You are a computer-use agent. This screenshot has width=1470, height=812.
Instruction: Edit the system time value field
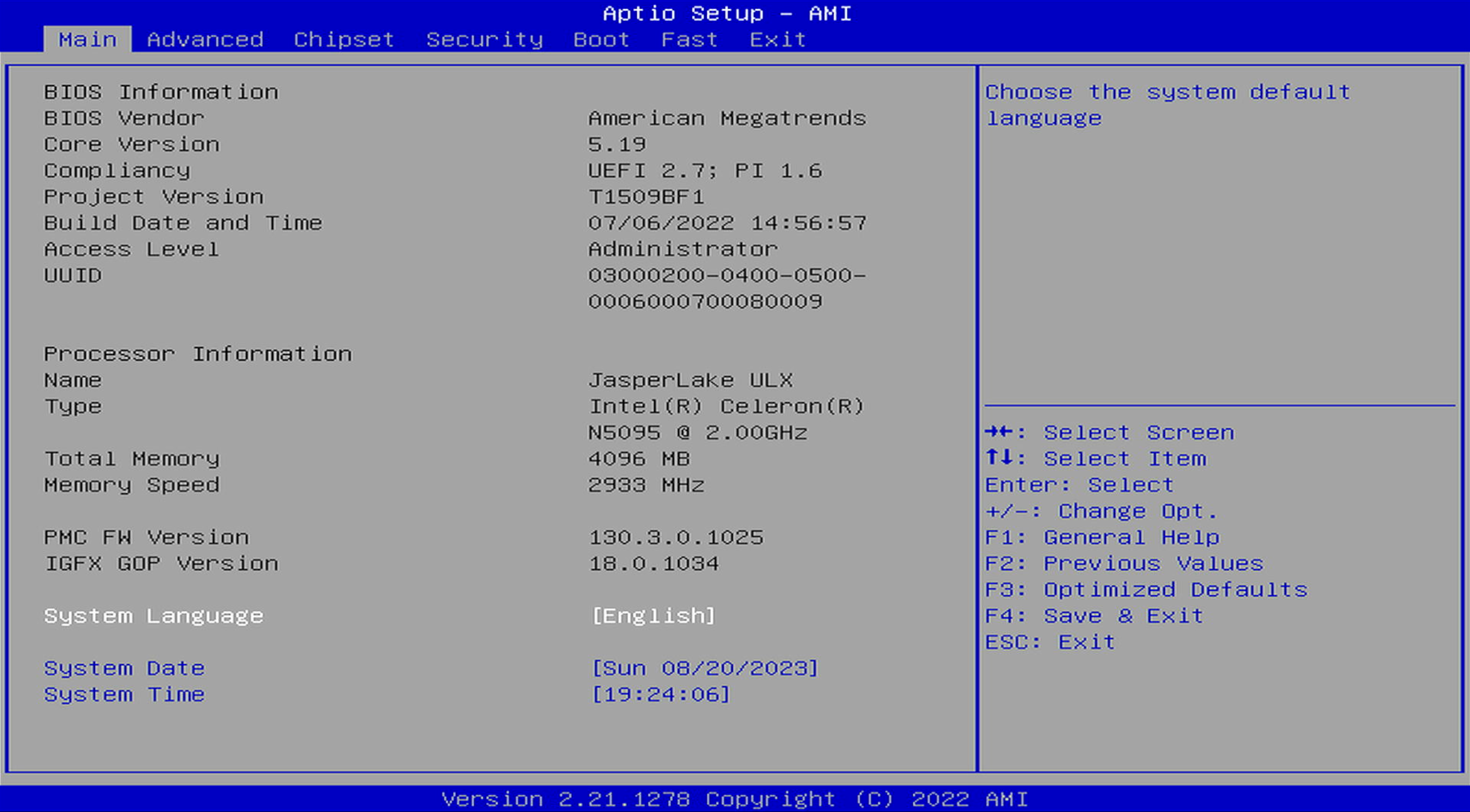click(x=660, y=694)
